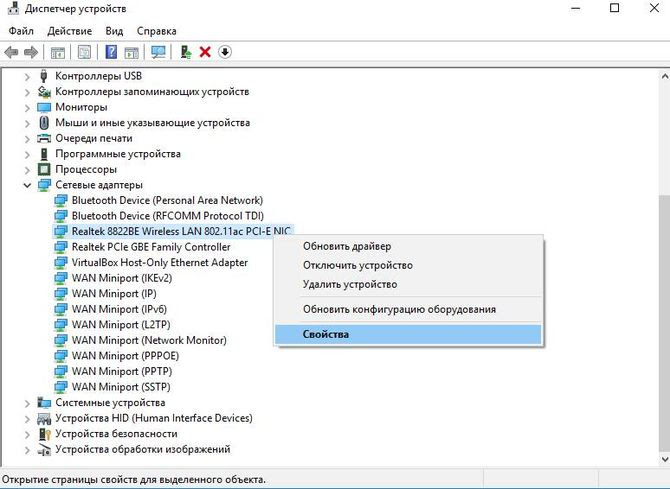Viewport: 670px width, 489px height.
Task: Click the printer icon beside Очереди печати
Action: [x=44, y=138]
